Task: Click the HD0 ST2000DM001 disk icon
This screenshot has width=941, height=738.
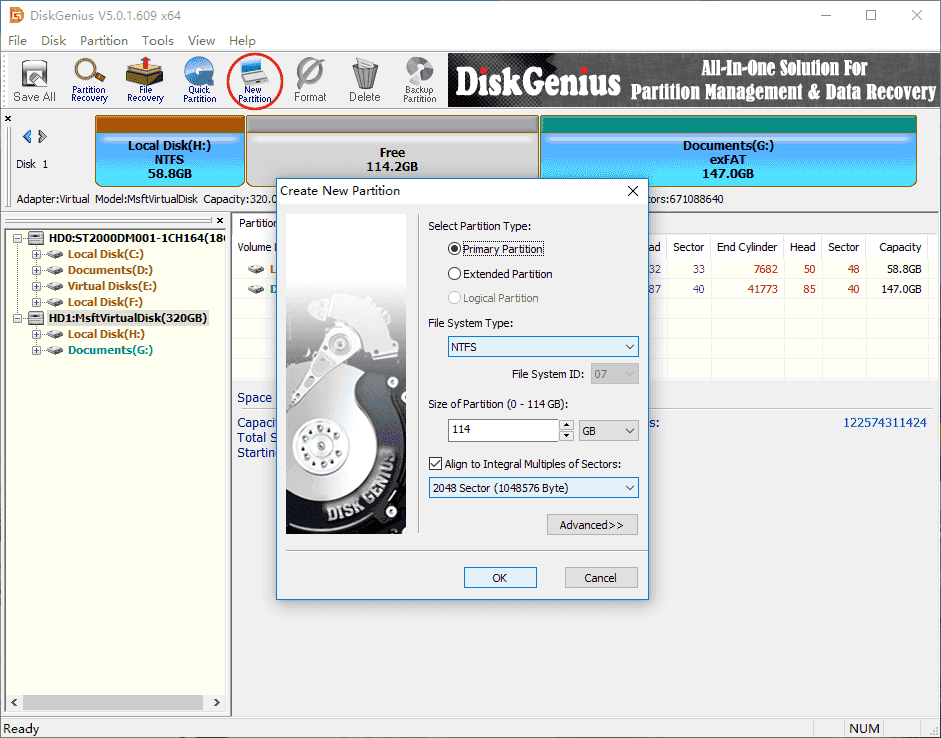Action: click(x=36, y=238)
